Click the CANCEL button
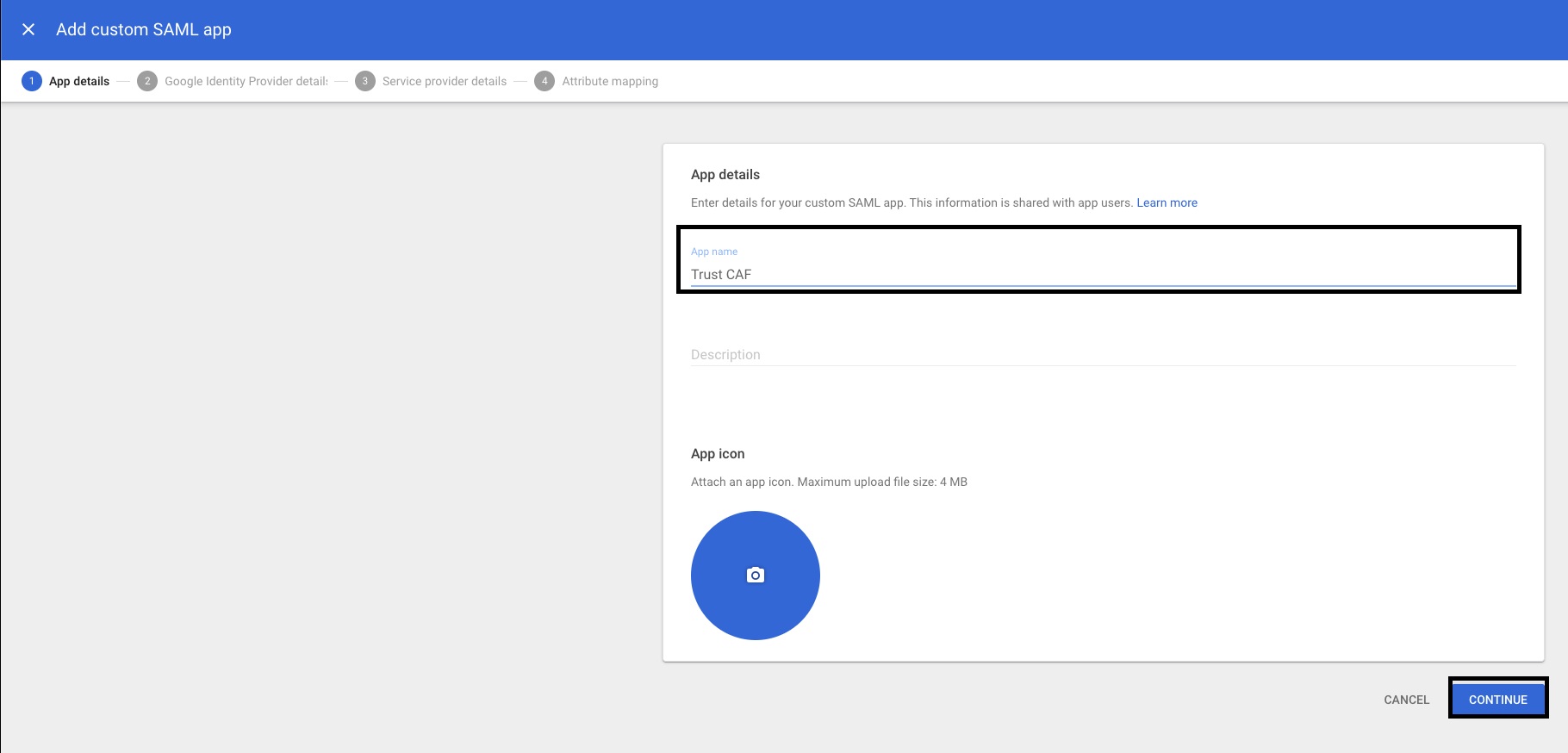1568x753 pixels. pos(1406,700)
